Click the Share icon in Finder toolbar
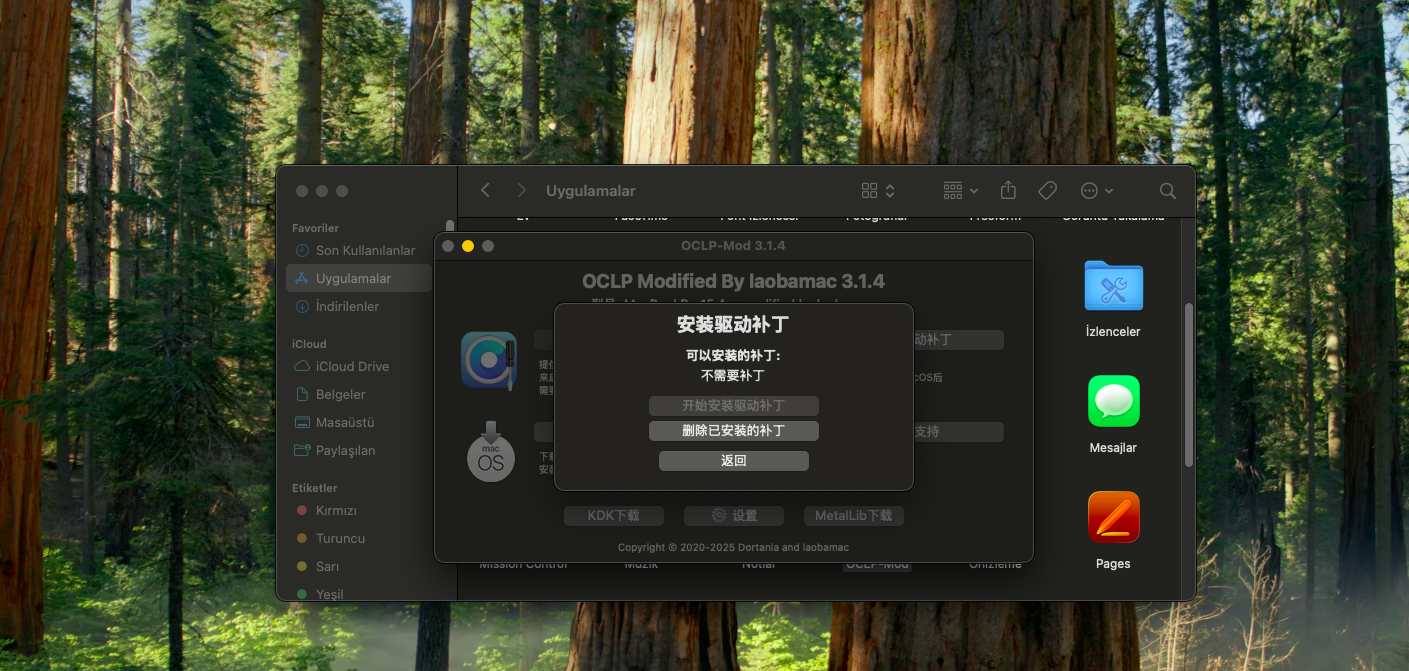This screenshot has width=1409, height=671. [x=1008, y=191]
